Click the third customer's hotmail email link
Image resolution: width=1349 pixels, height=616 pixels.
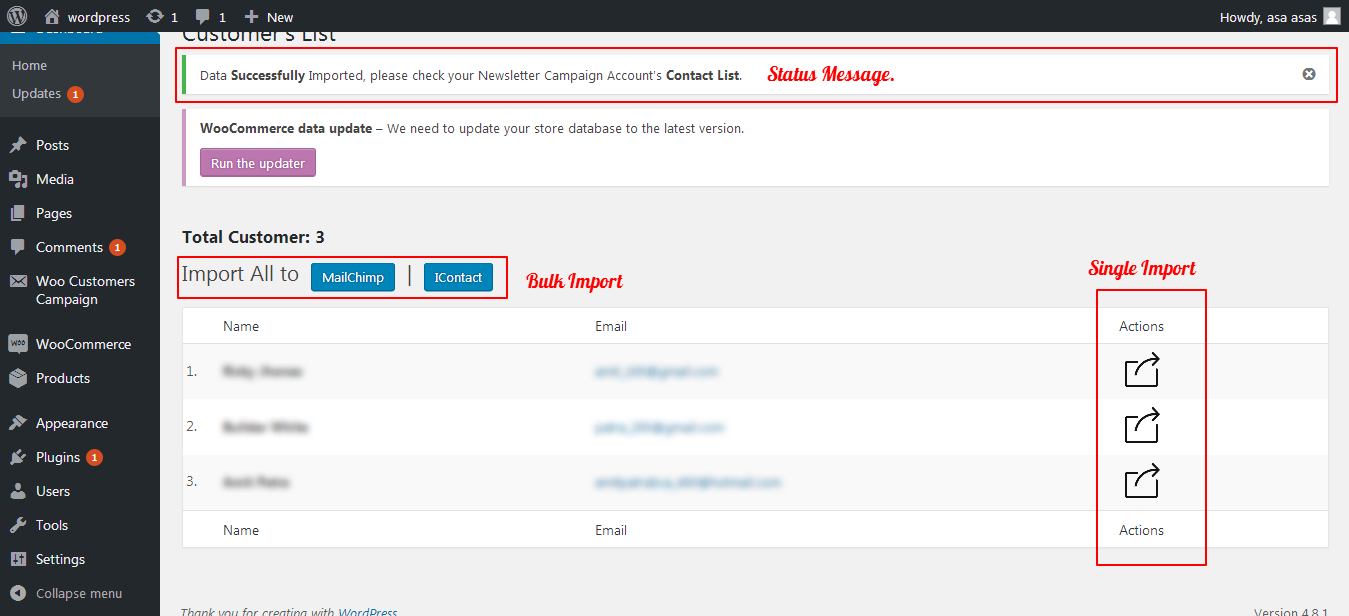[688, 482]
